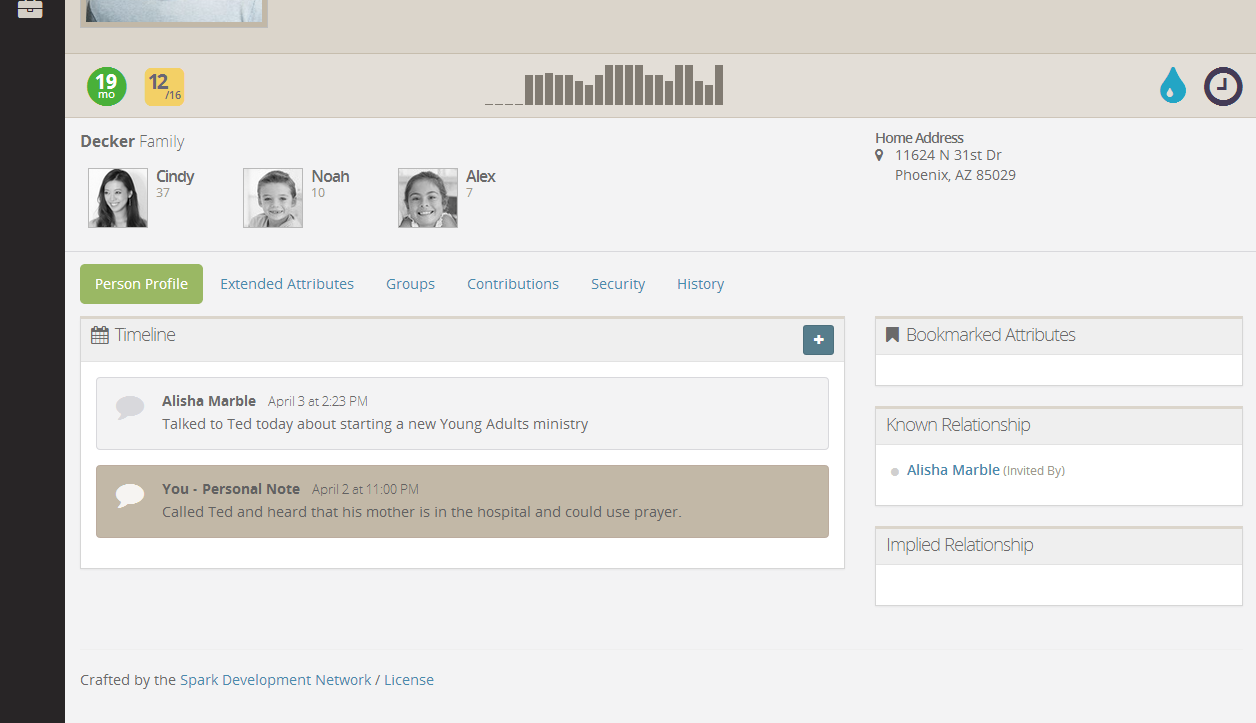This screenshot has height=723, width=1256.
Task: Open Alisha Marble known relationship link
Action: (953, 470)
